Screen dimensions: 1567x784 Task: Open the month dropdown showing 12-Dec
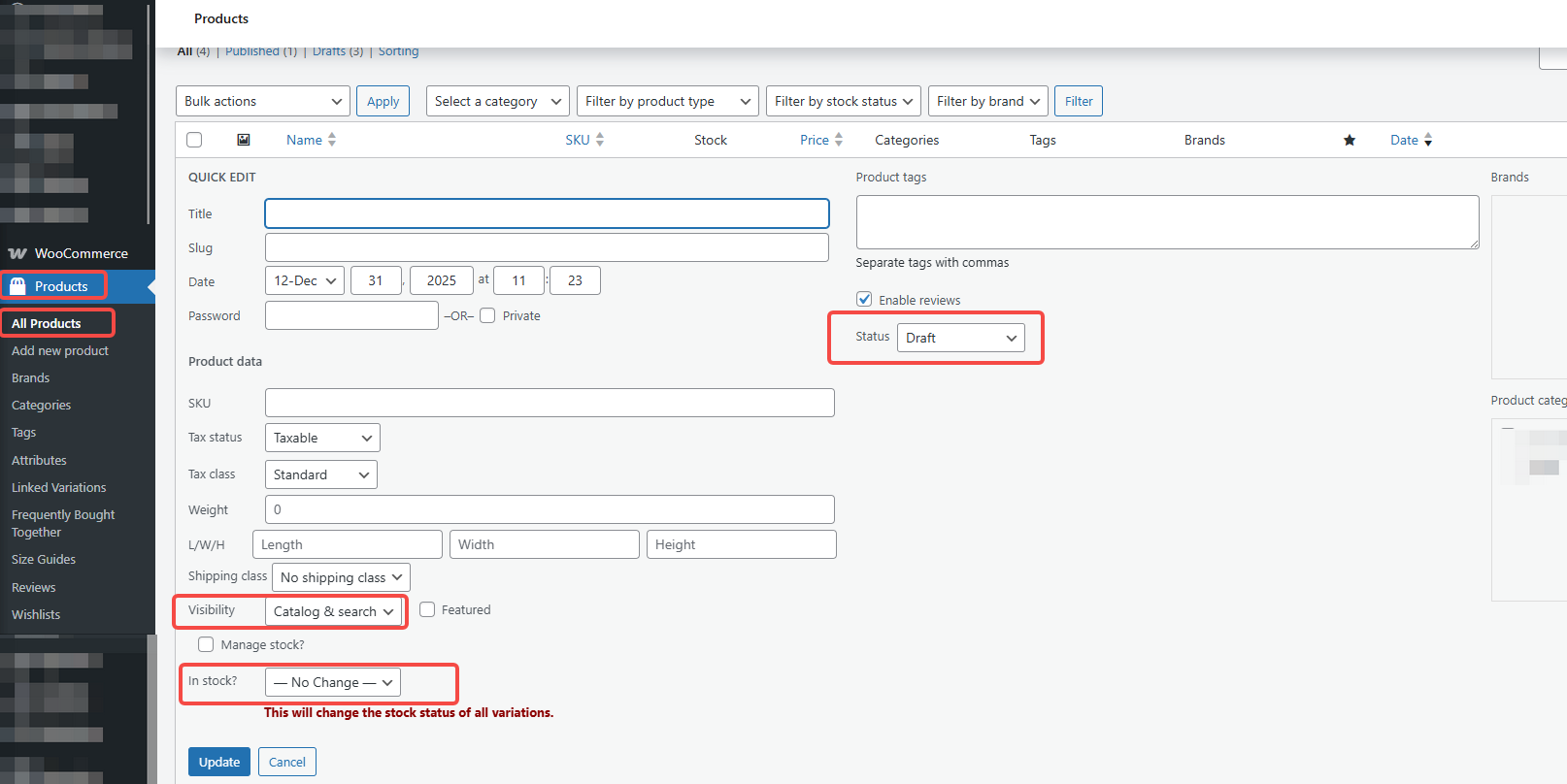tap(305, 280)
